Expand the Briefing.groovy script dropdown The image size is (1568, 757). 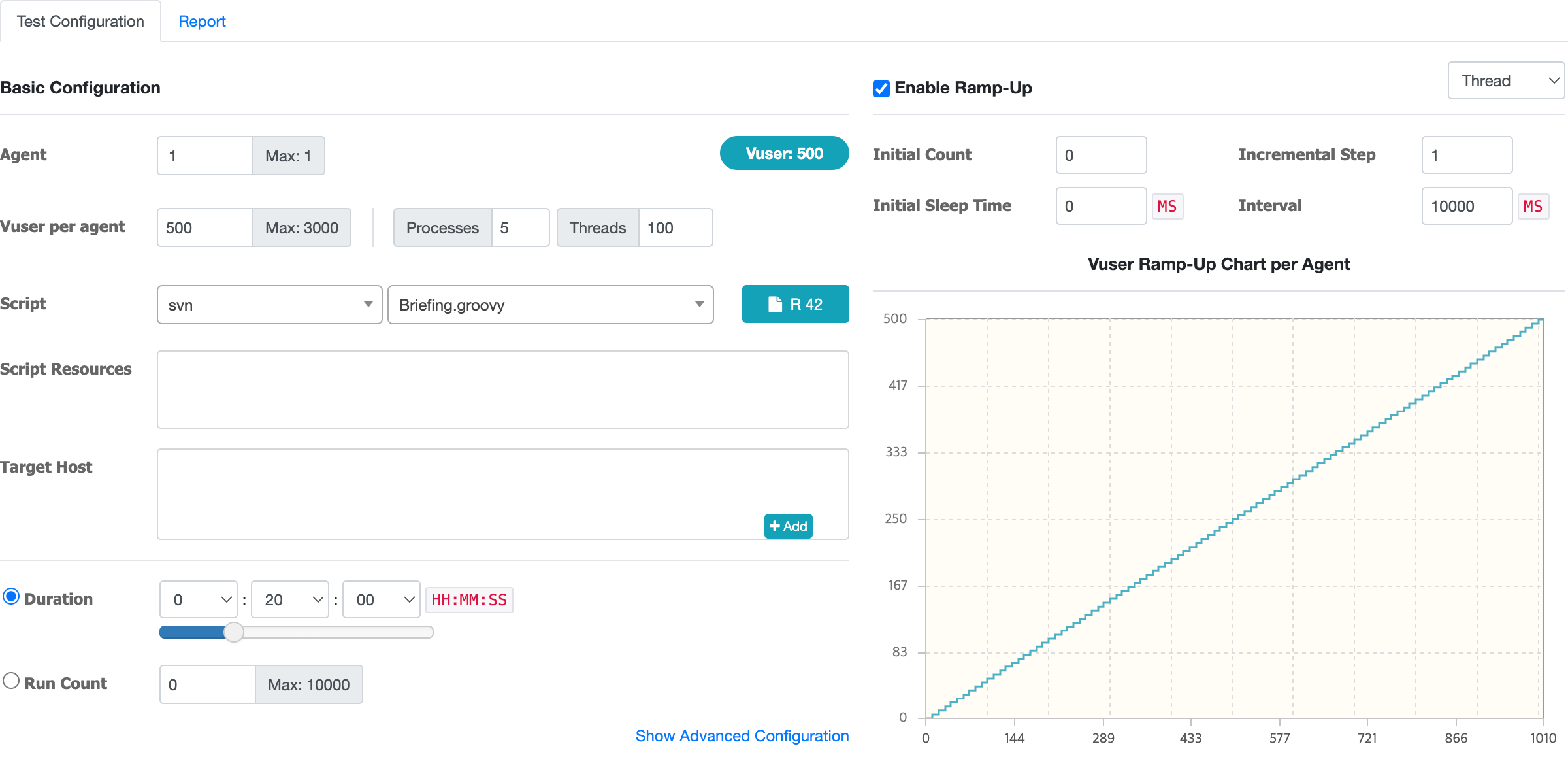550,305
